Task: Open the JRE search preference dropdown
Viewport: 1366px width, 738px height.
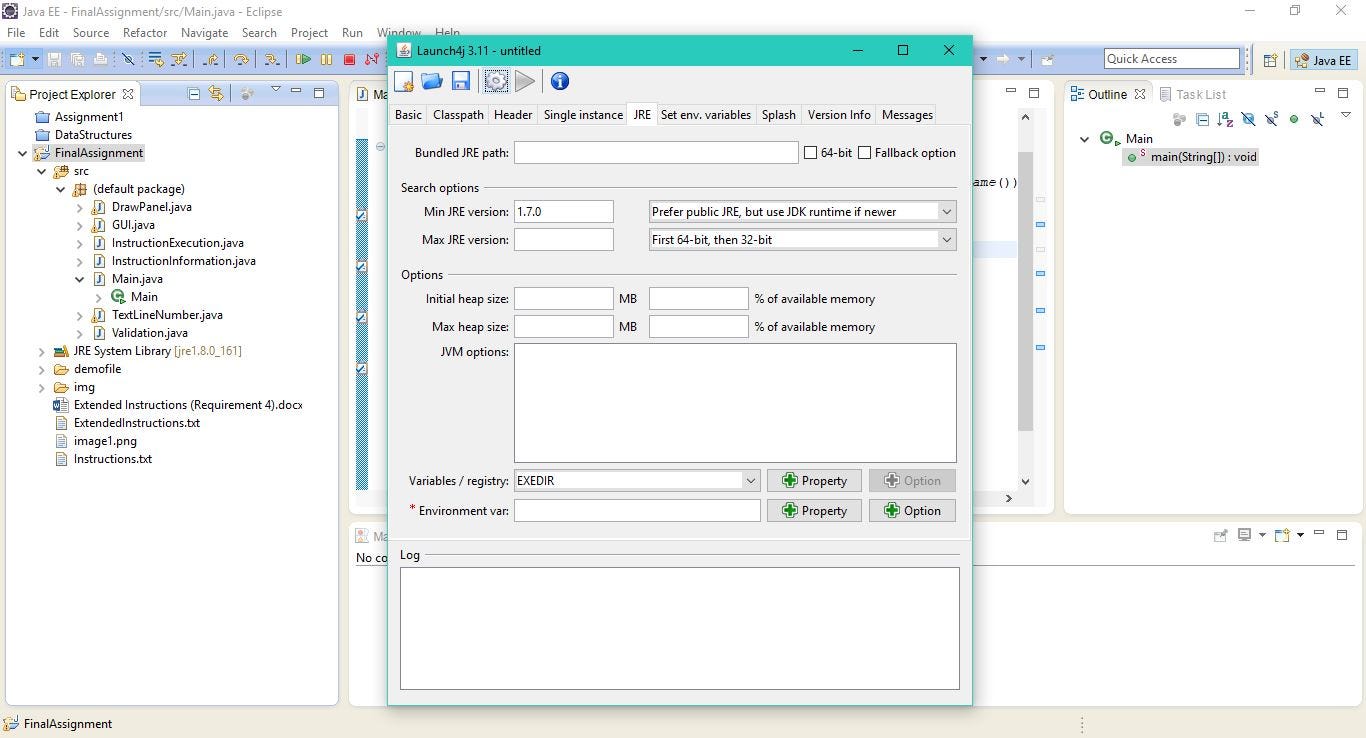Action: click(946, 211)
